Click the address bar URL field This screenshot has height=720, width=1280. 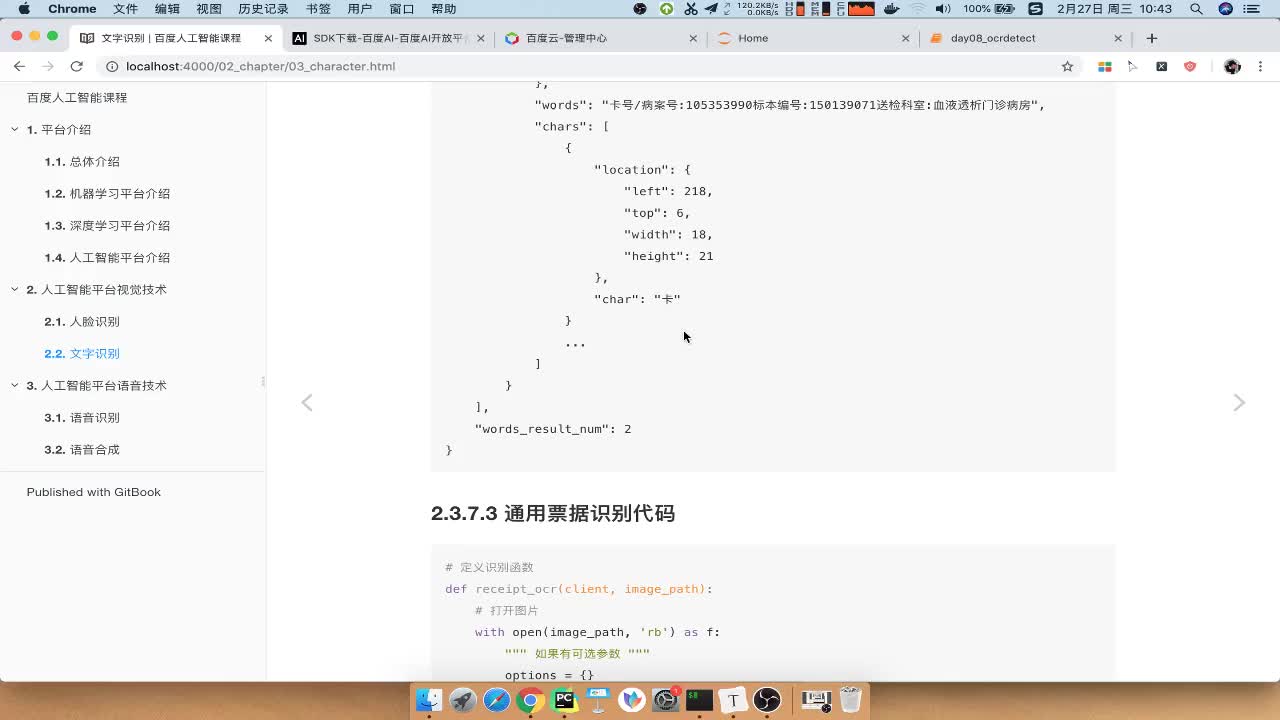580,66
